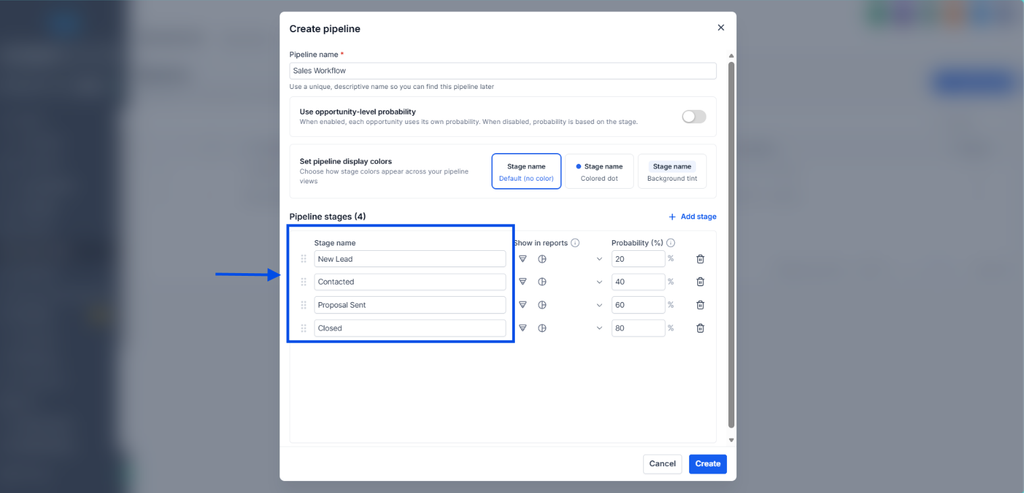Edit the Closed stage name
Image resolution: width=1024 pixels, height=493 pixels.
[x=410, y=328]
